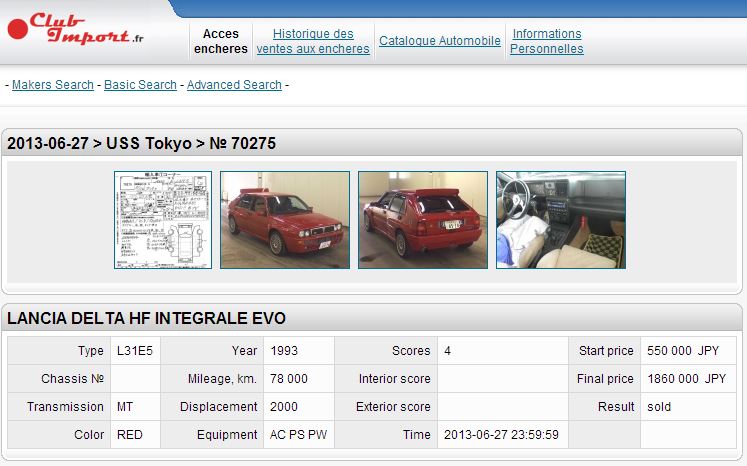Click the start price 550 000 JPY cell
This screenshot has width=747, height=466.
click(686, 351)
